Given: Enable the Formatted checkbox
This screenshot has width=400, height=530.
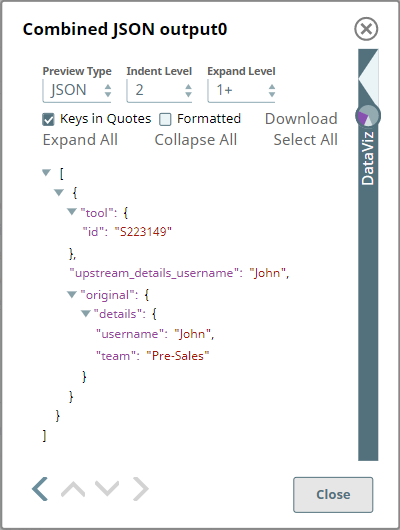Looking at the screenshot, I should pos(165,119).
